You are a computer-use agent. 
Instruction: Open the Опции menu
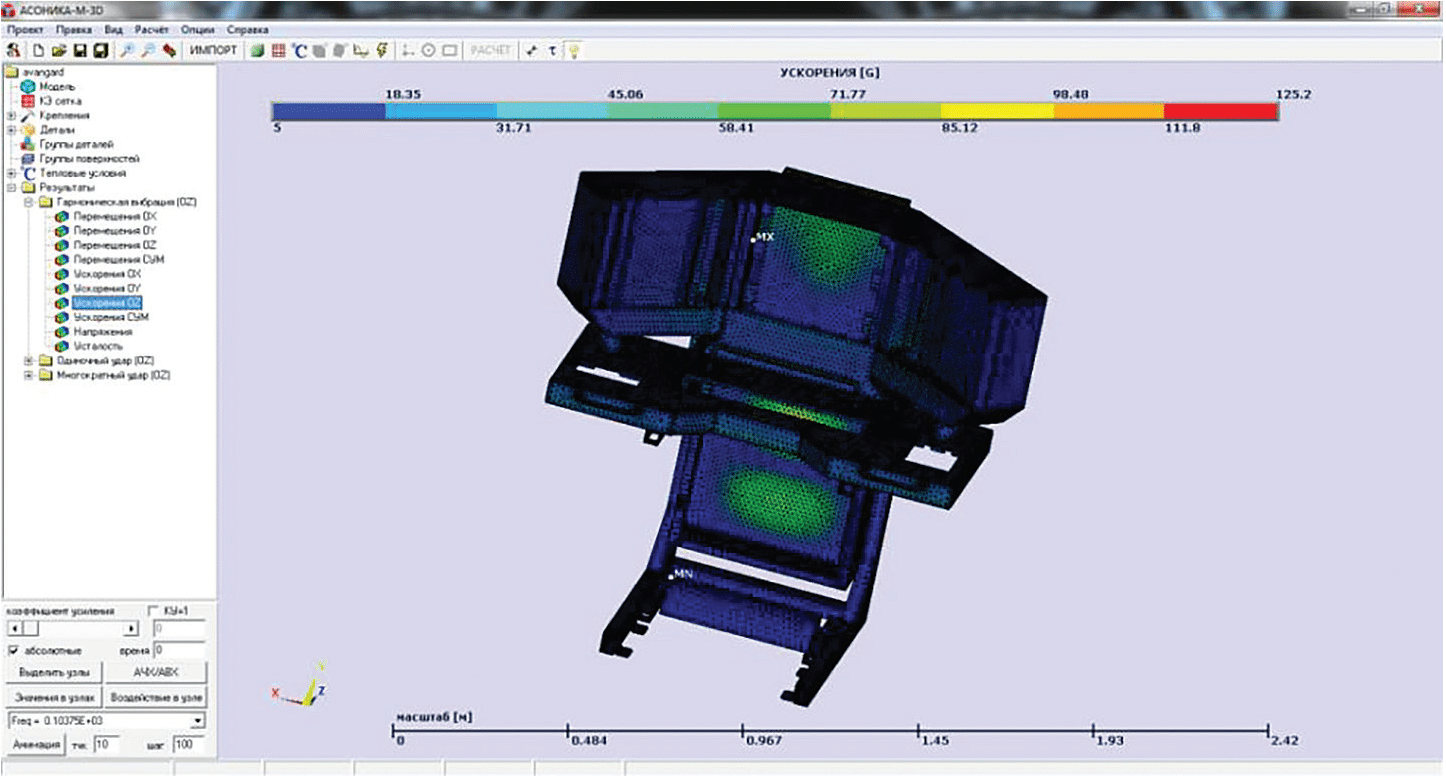click(x=198, y=30)
